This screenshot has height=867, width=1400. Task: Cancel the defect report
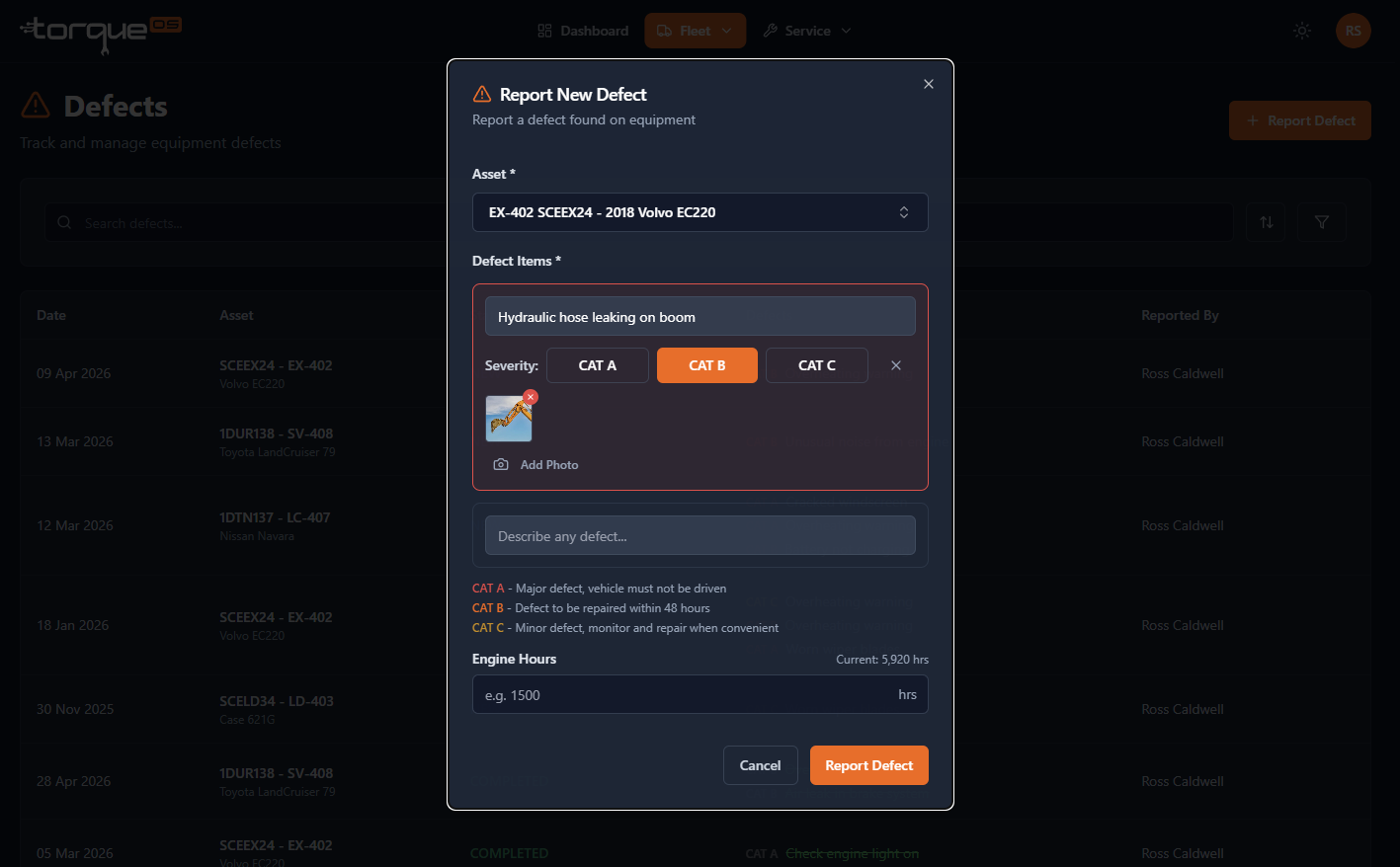point(761,765)
